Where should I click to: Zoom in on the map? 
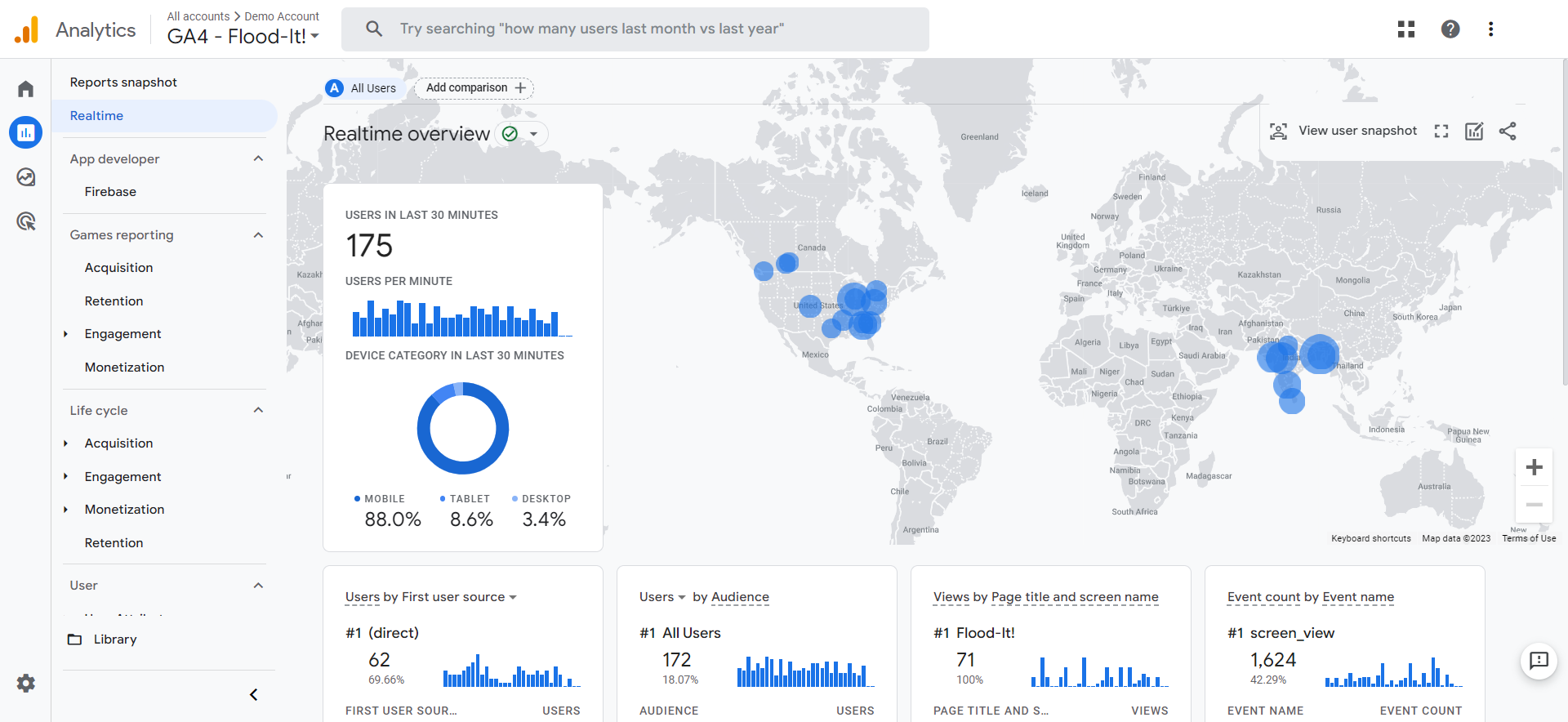(1534, 467)
